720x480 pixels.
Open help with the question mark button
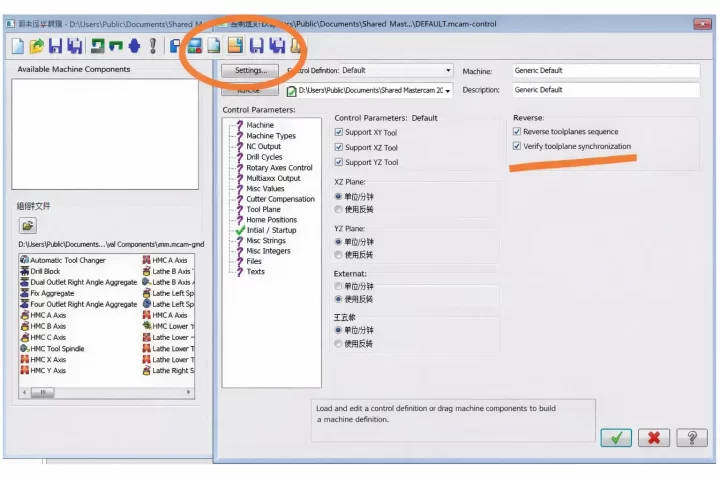click(x=692, y=438)
